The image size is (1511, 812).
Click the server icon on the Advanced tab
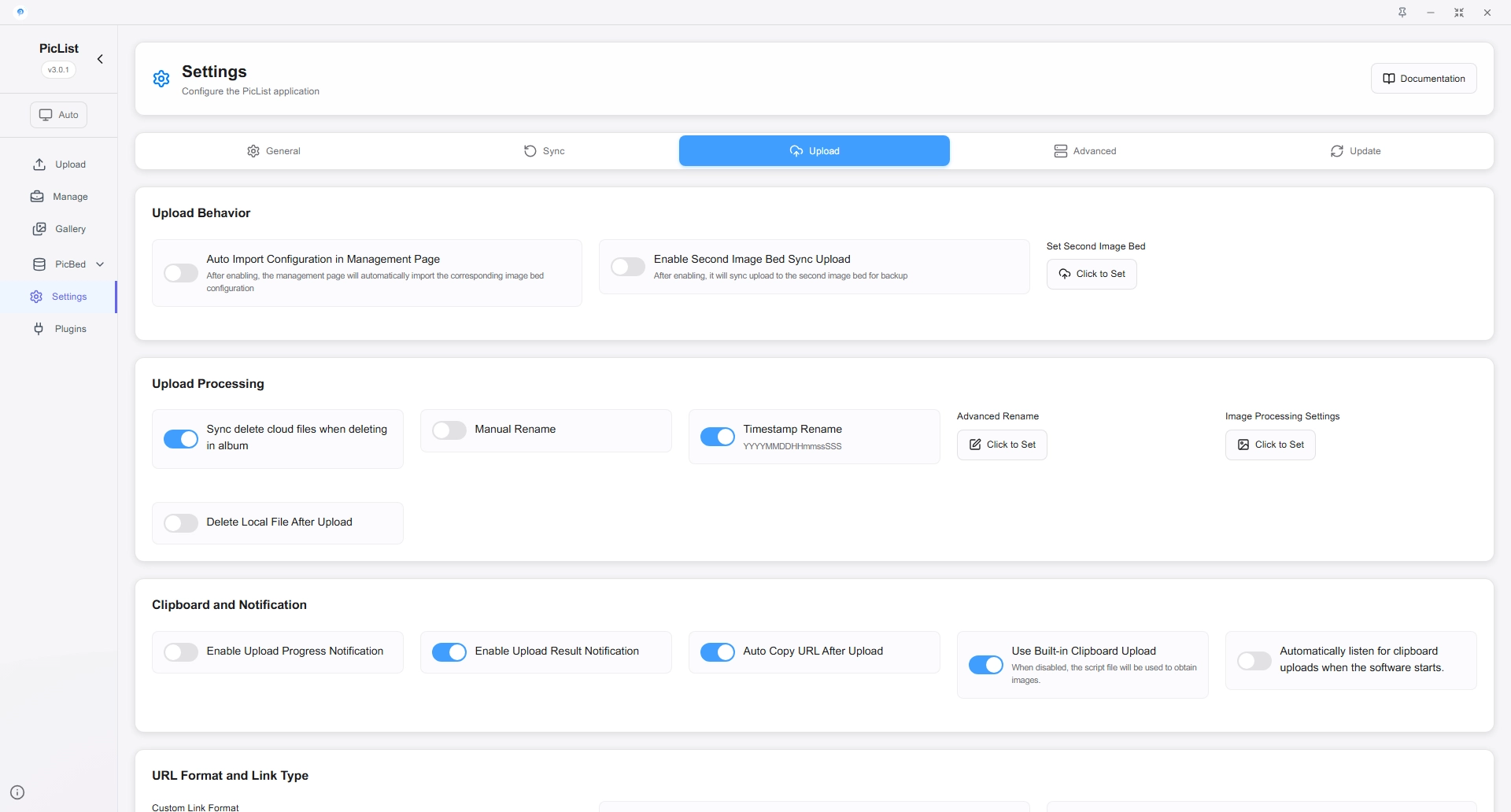(x=1061, y=151)
